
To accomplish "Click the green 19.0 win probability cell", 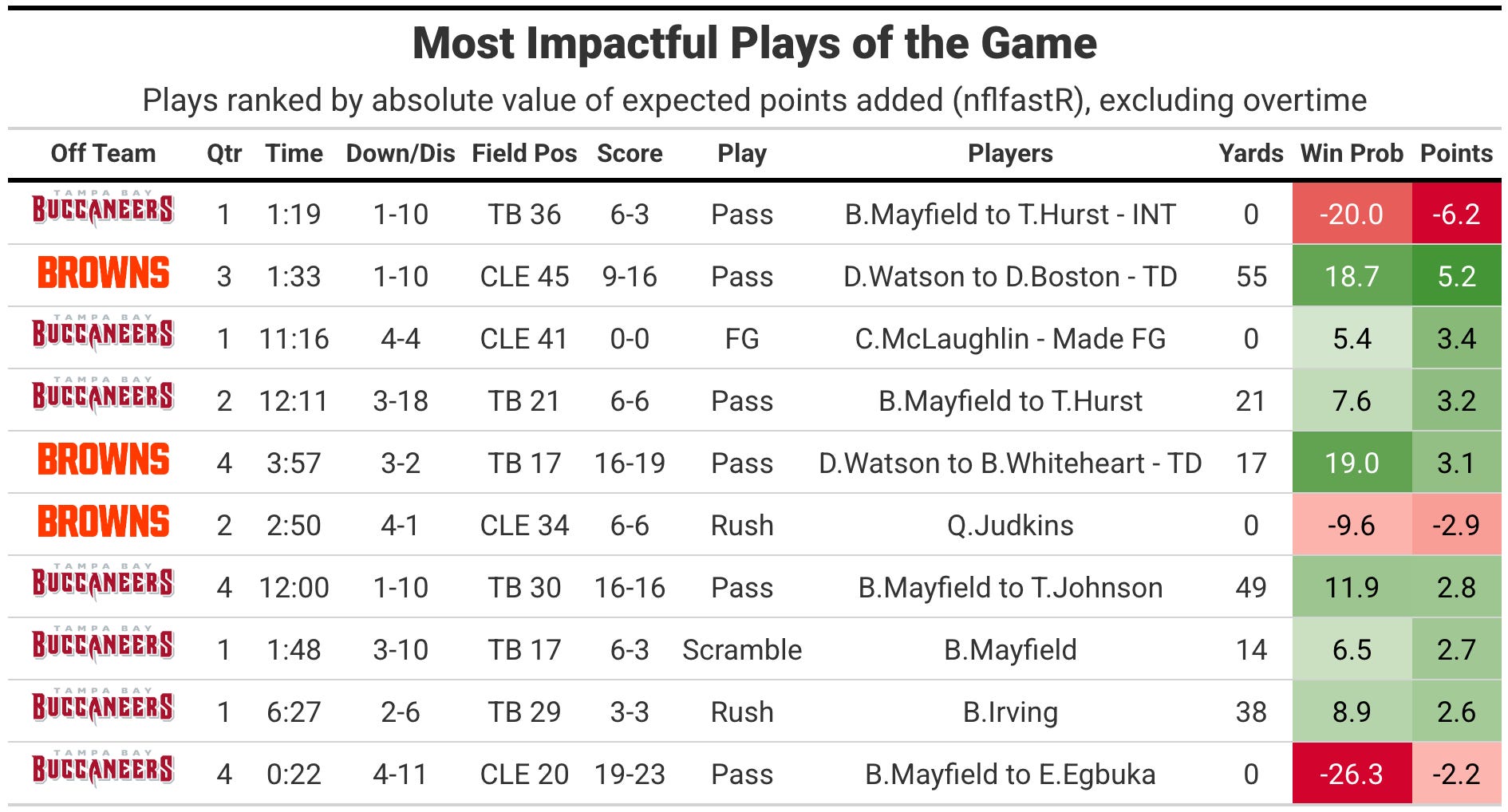I will coord(1352,463).
